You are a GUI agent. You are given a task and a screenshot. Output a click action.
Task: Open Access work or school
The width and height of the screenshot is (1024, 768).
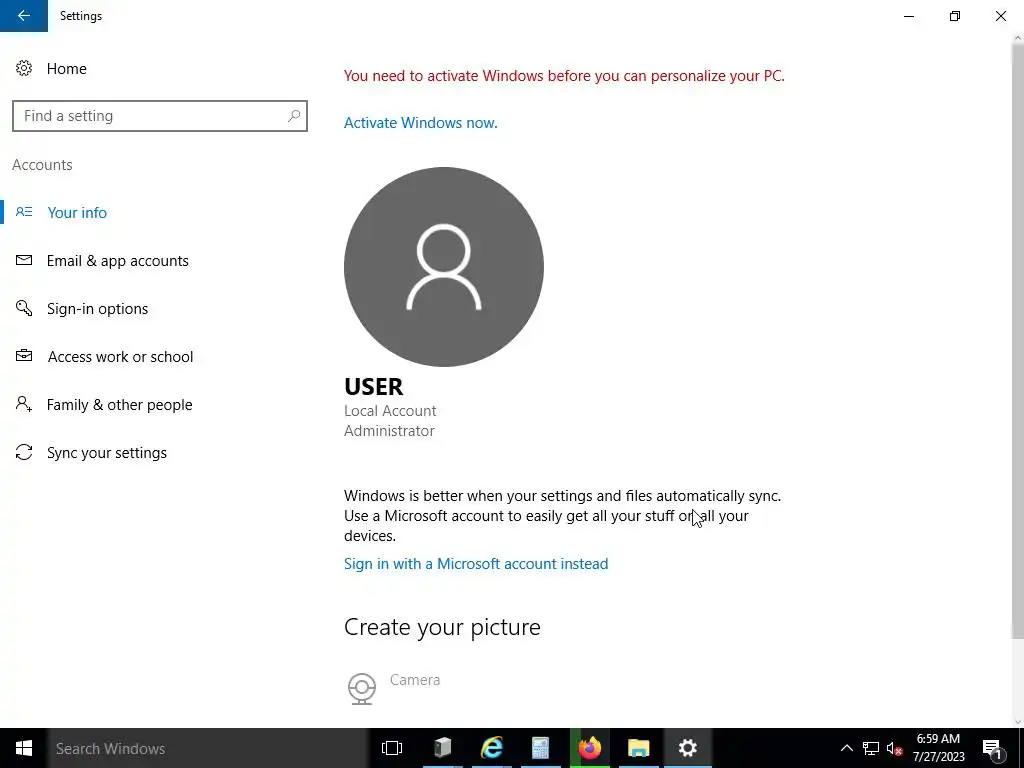pyautogui.click(x=120, y=357)
